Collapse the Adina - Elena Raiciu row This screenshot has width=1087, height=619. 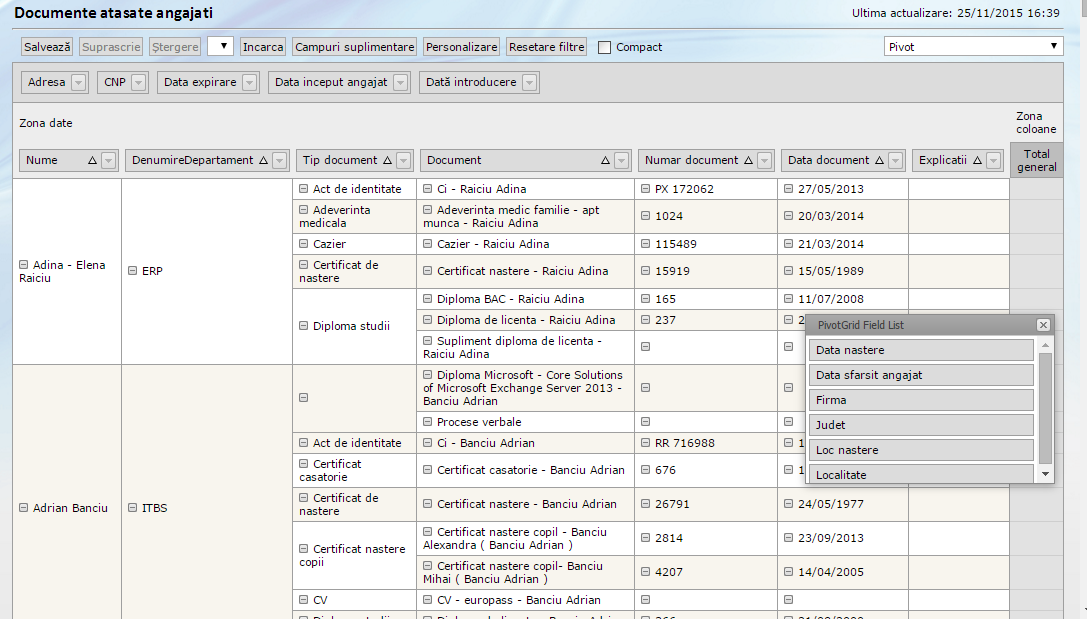pyautogui.click(x=24, y=265)
